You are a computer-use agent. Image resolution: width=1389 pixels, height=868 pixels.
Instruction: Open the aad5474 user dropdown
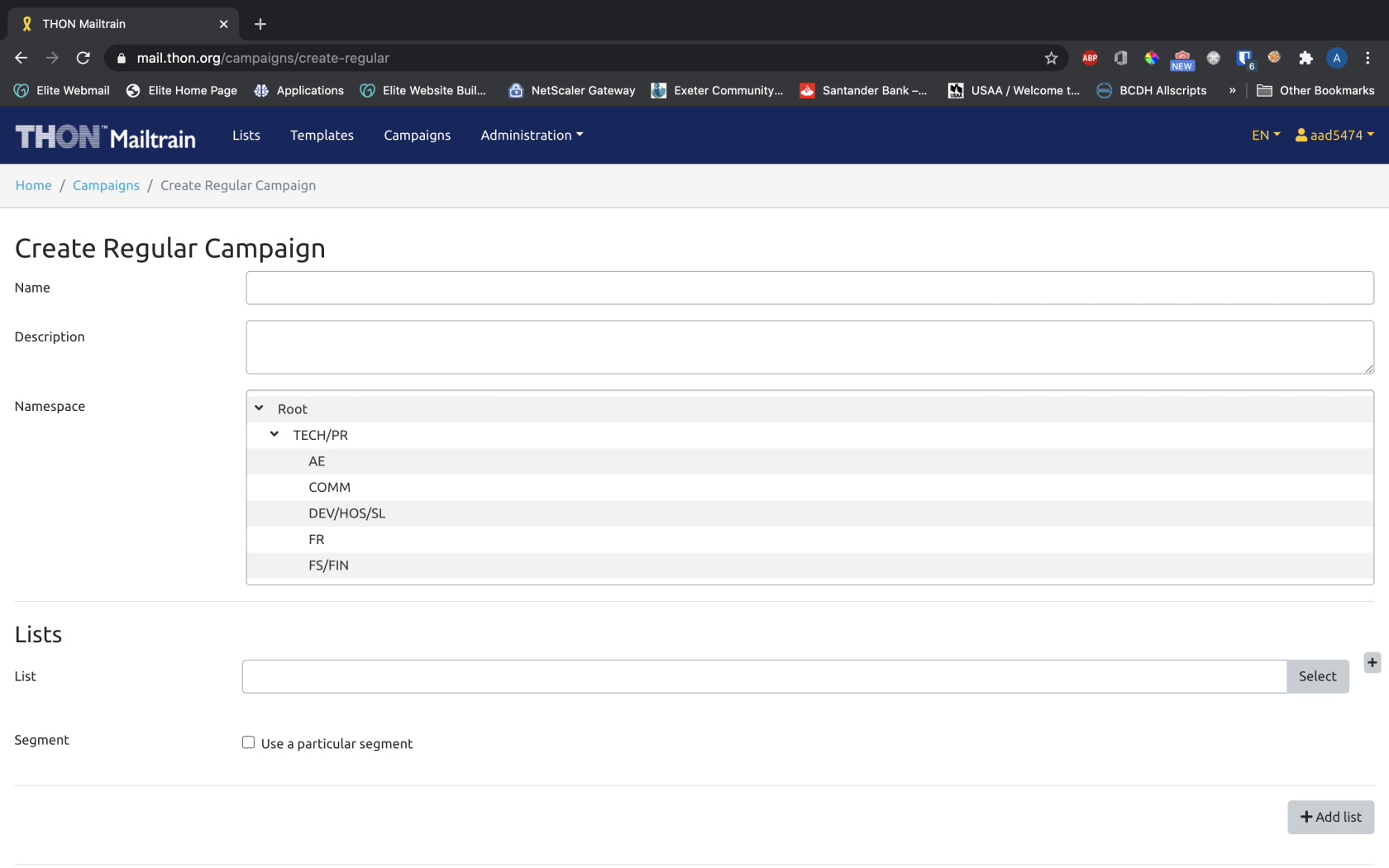pos(1334,135)
